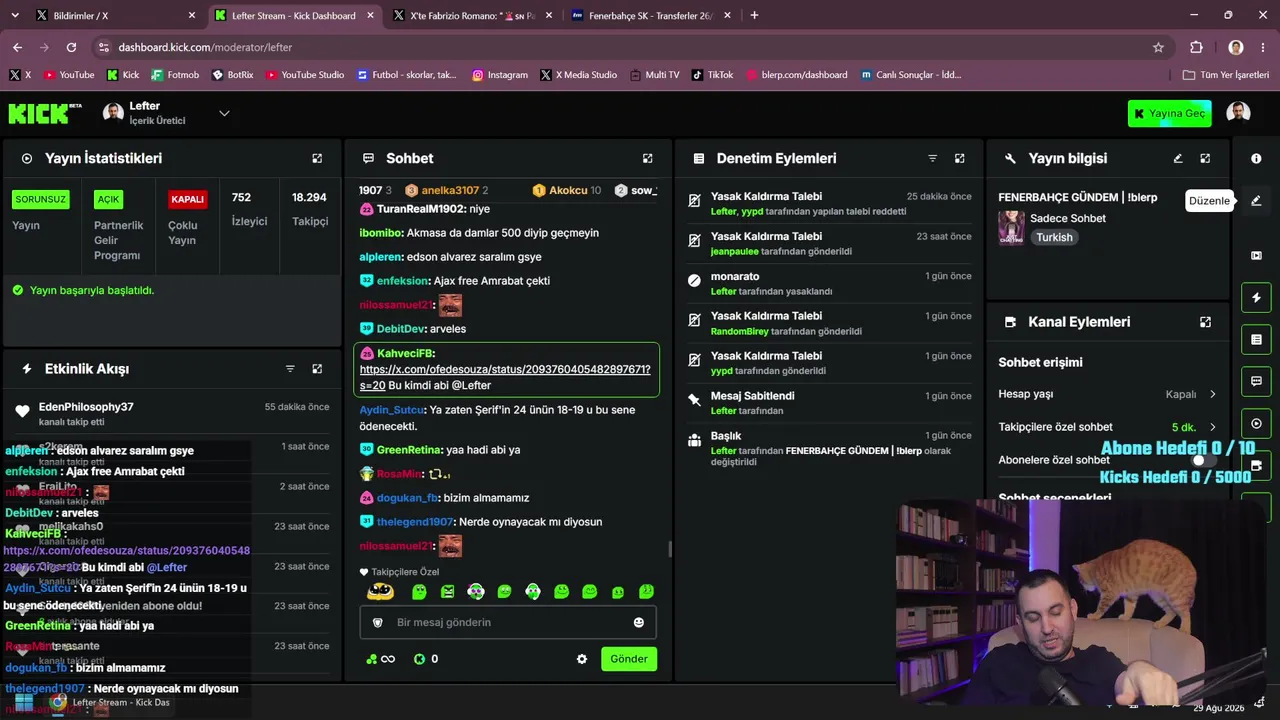Open a new Chrome tab
The height and width of the screenshot is (720, 1280).
point(754,15)
